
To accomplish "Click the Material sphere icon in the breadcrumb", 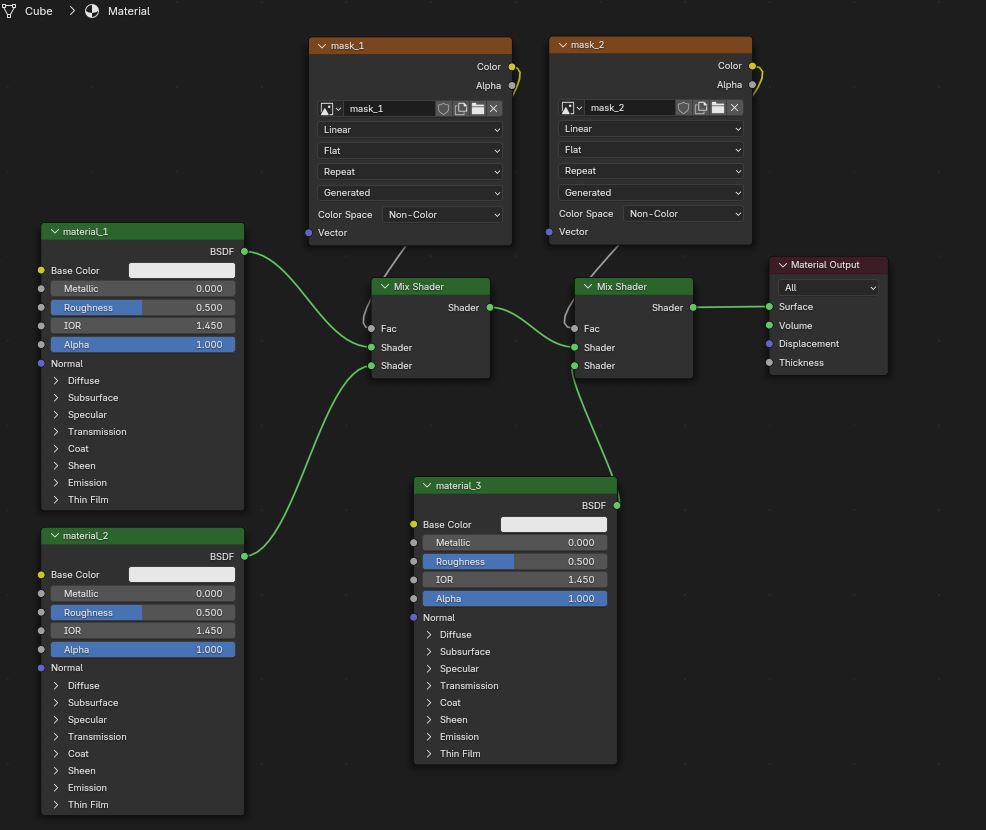I will tap(92, 11).
